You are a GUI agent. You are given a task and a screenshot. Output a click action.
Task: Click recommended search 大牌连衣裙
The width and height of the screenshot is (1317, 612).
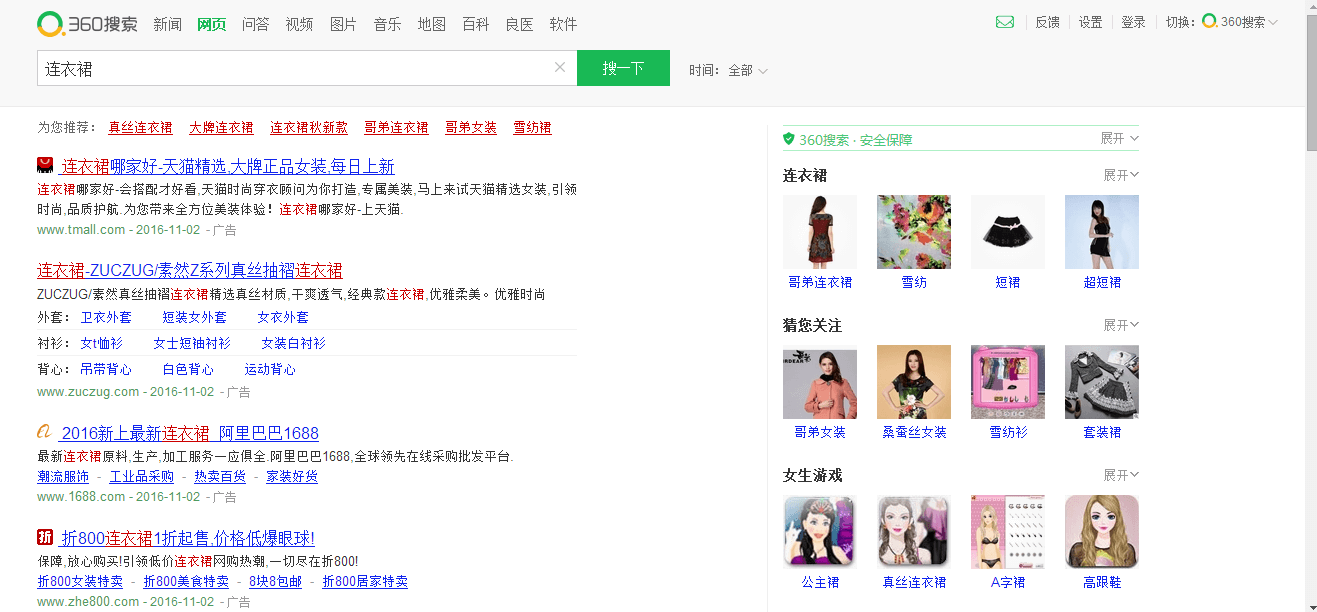tap(221, 128)
